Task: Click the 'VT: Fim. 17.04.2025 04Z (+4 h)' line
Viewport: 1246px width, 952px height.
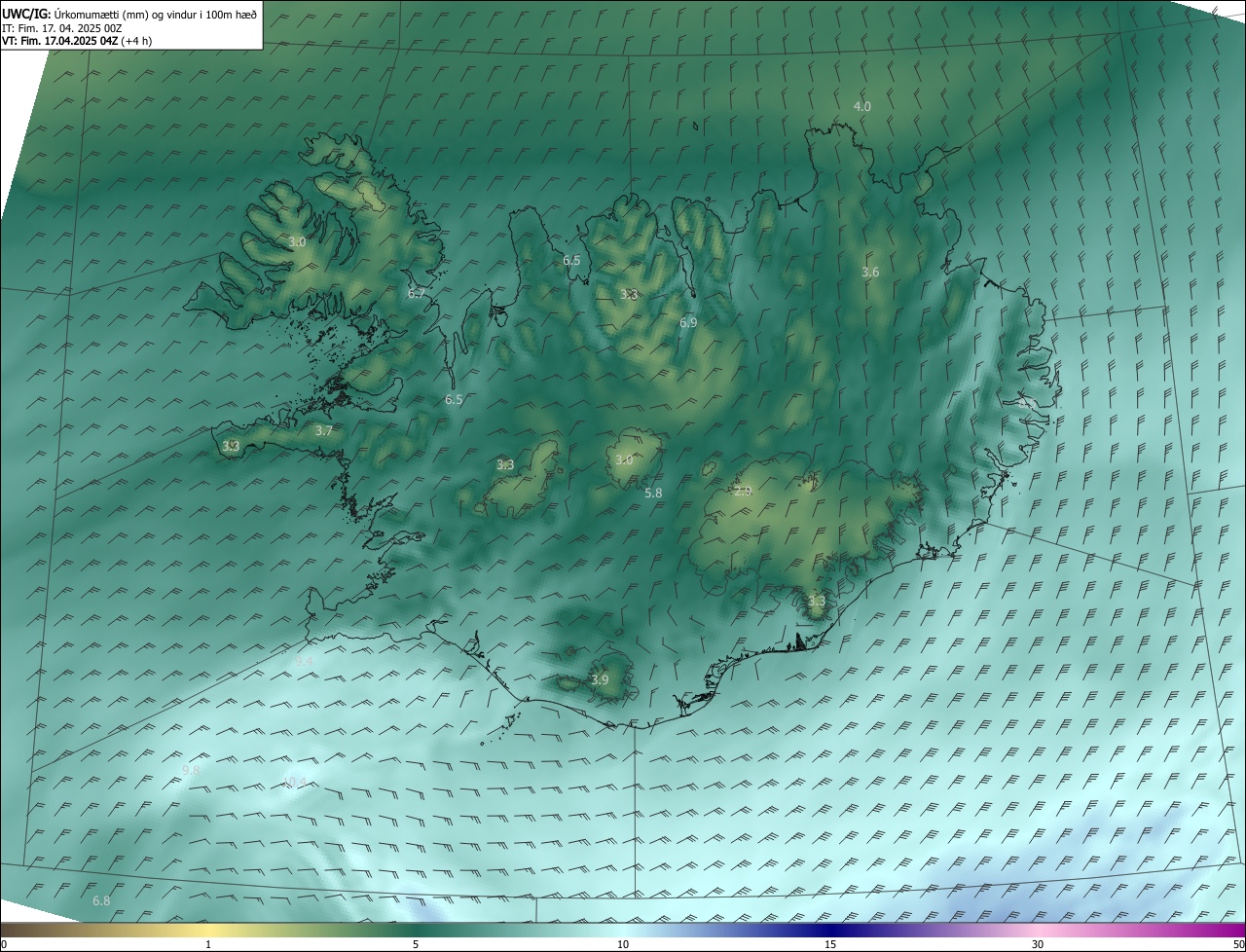Action: pos(77,41)
